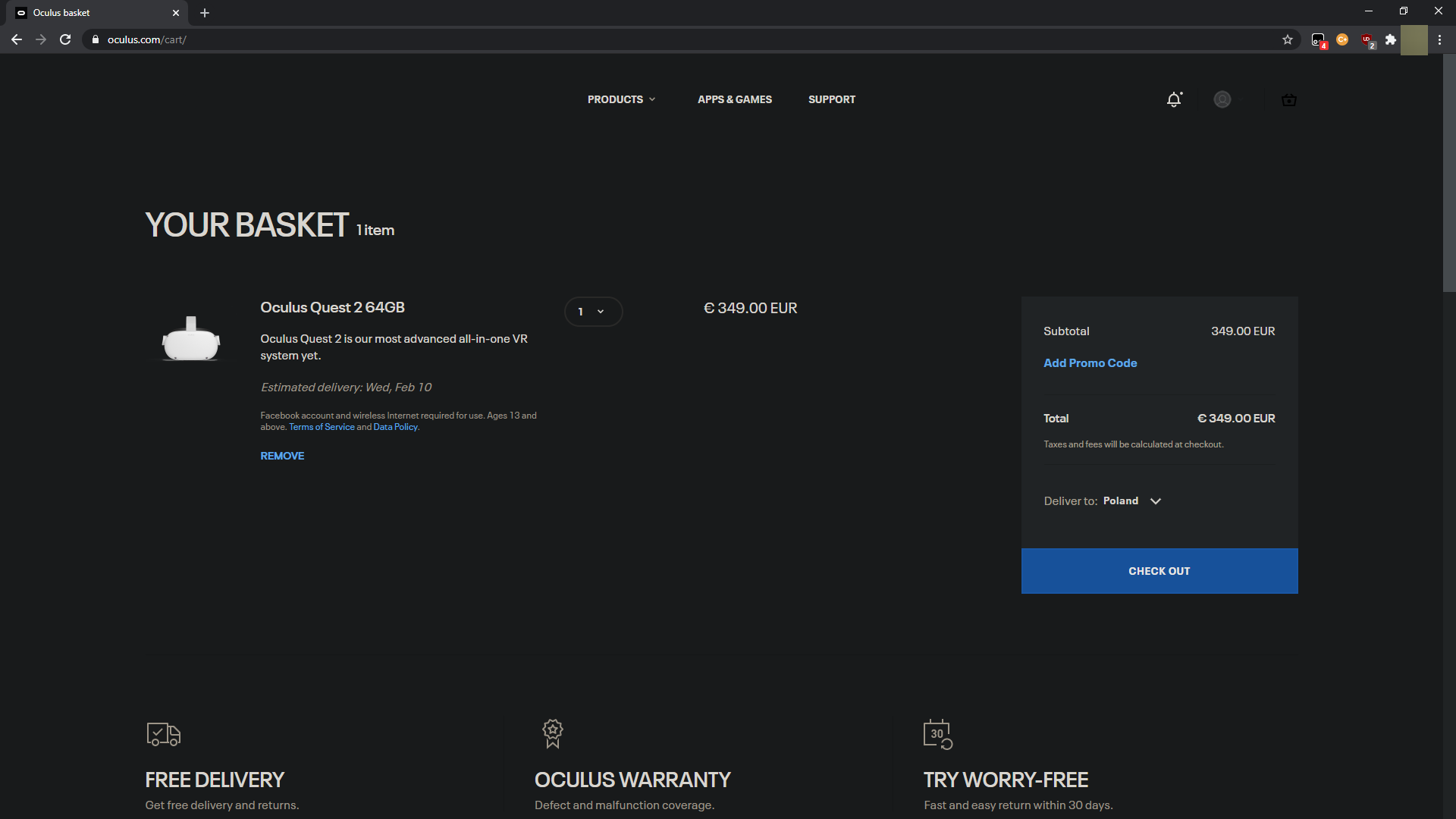Click the Check Out button
The height and width of the screenshot is (819, 1456).
tap(1159, 571)
